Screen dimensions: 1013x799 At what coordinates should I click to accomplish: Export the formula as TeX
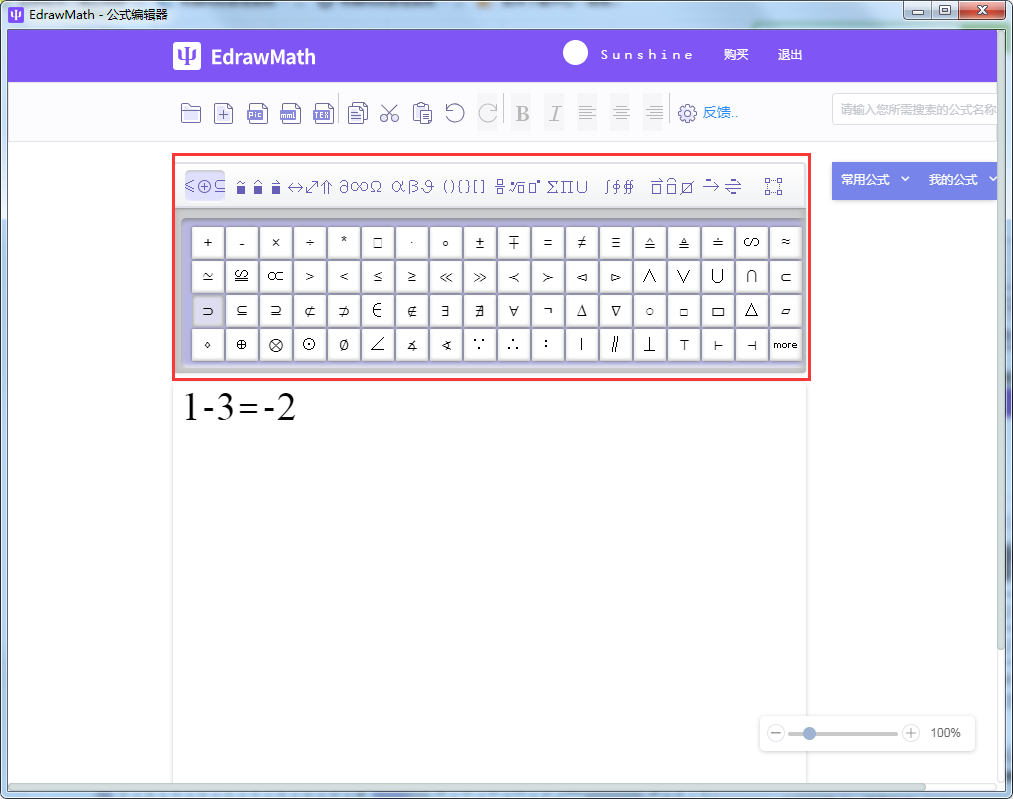point(323,113)
